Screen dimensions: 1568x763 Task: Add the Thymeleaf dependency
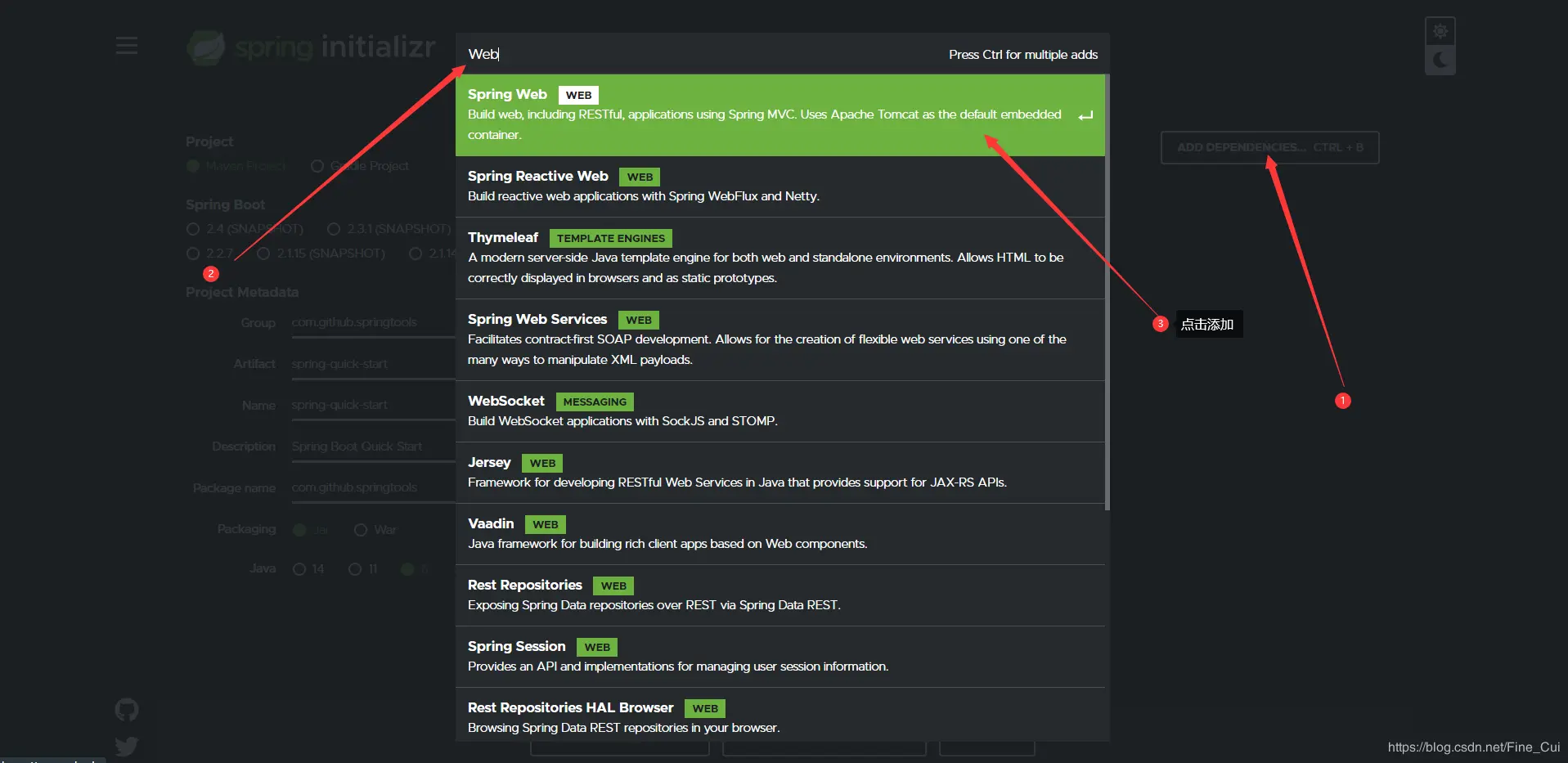[x=780, y=258]
